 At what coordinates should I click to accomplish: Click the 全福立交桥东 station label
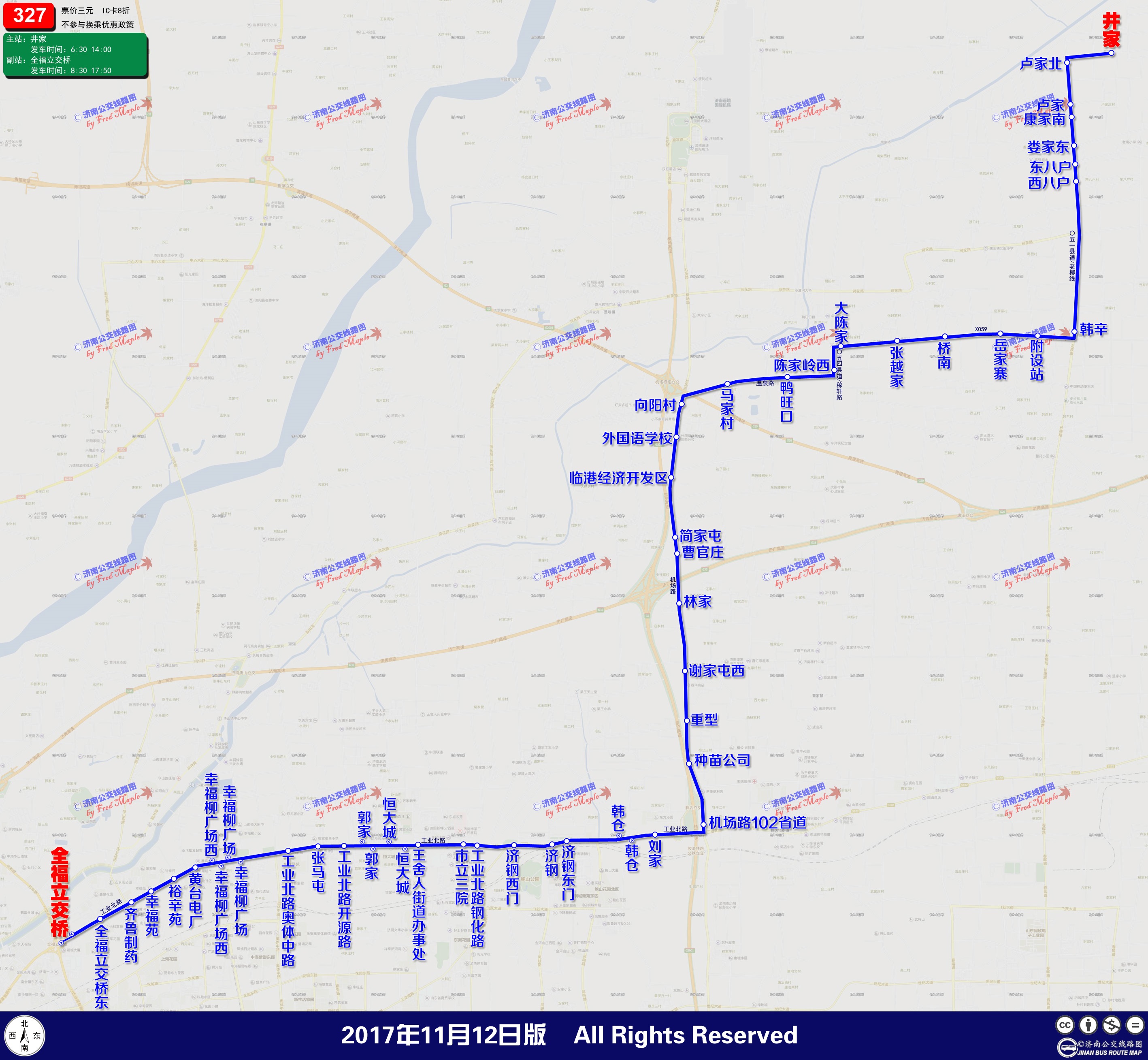[x=101, y=967]
